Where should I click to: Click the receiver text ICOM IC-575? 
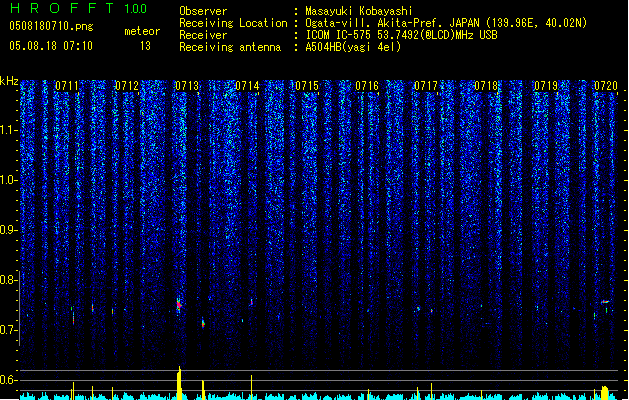pos(338,35)
